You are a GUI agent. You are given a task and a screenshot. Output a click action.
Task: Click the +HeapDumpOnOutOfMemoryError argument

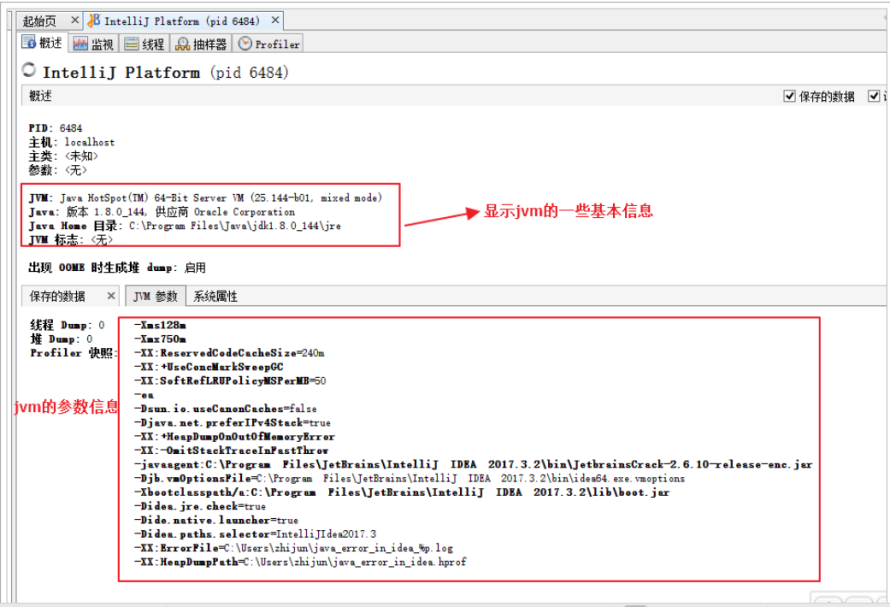(234, 436)
